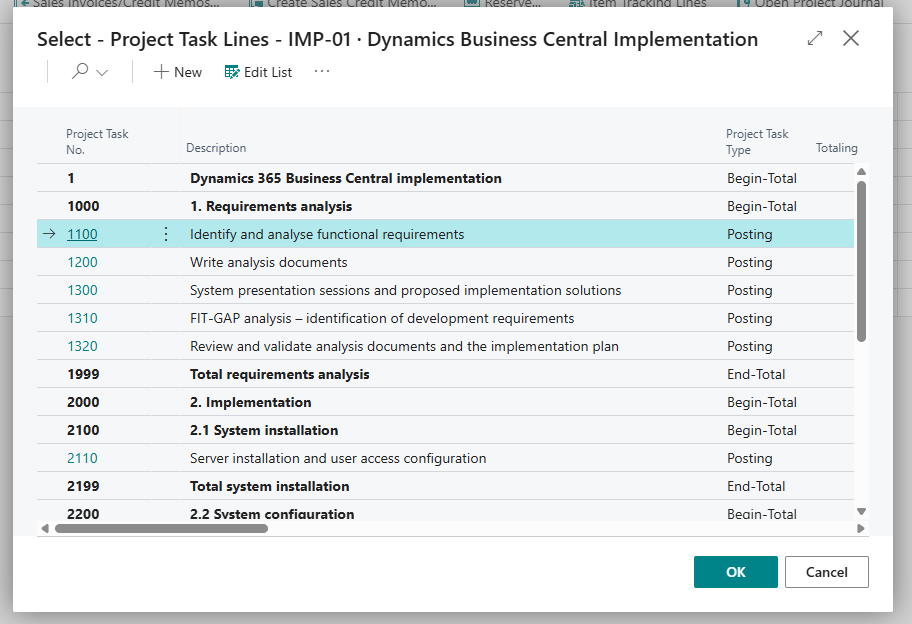
Task: Click task number 1 cell
Action: [71, 179]
